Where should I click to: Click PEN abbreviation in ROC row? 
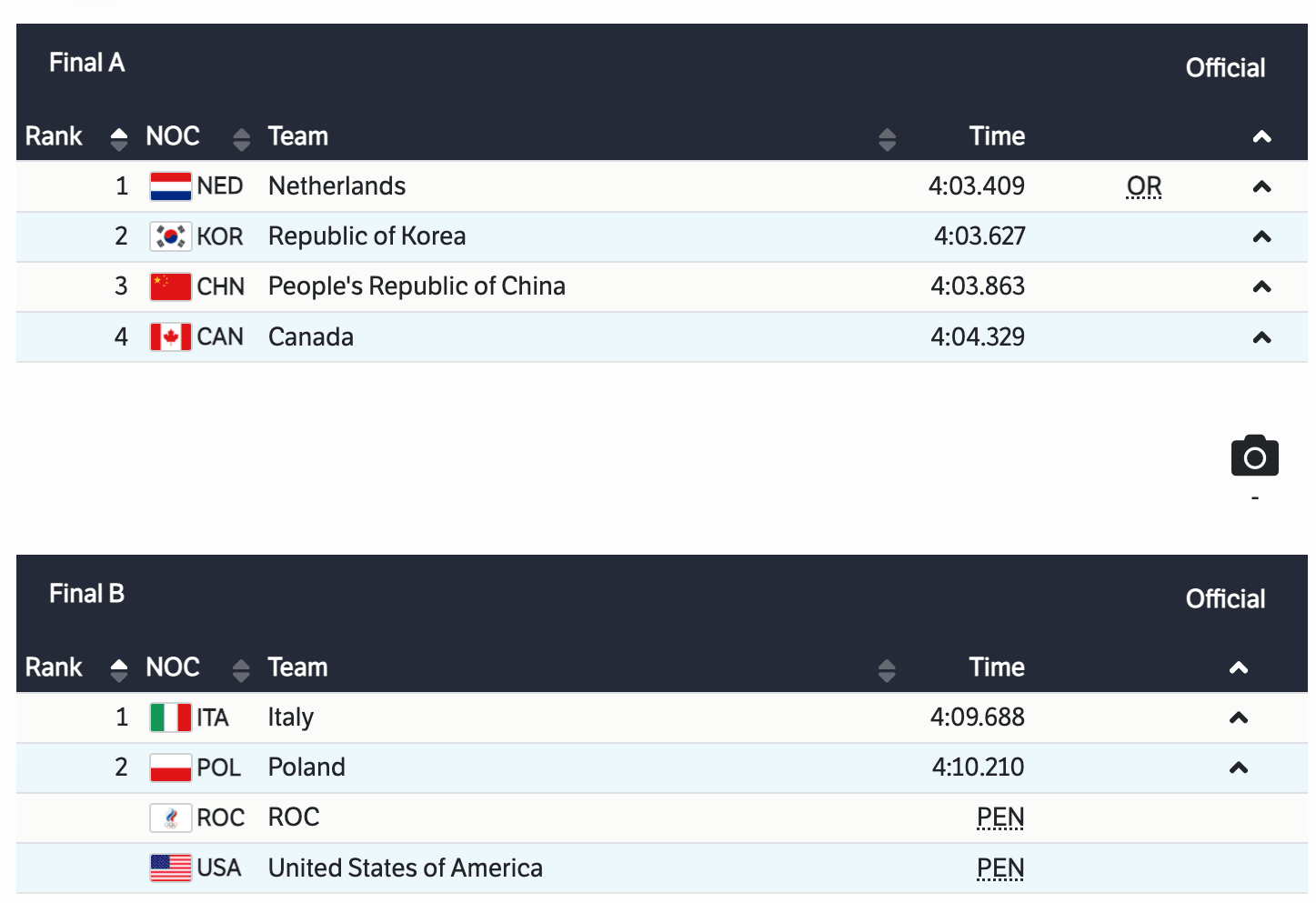[x=1000, y=818]
